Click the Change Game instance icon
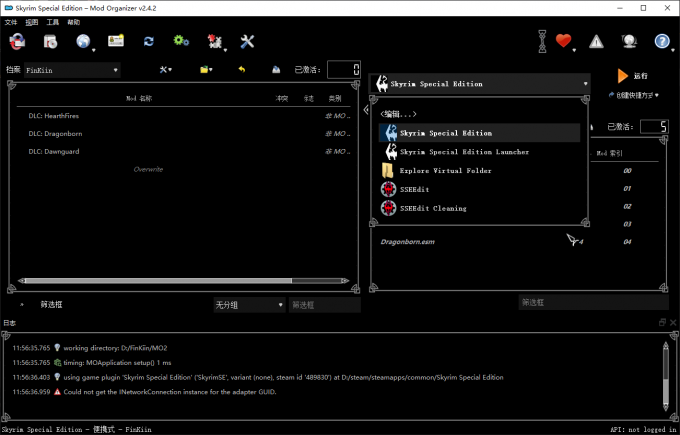The height and width of the screenshot is (435, 680). (x=17, y=41)
